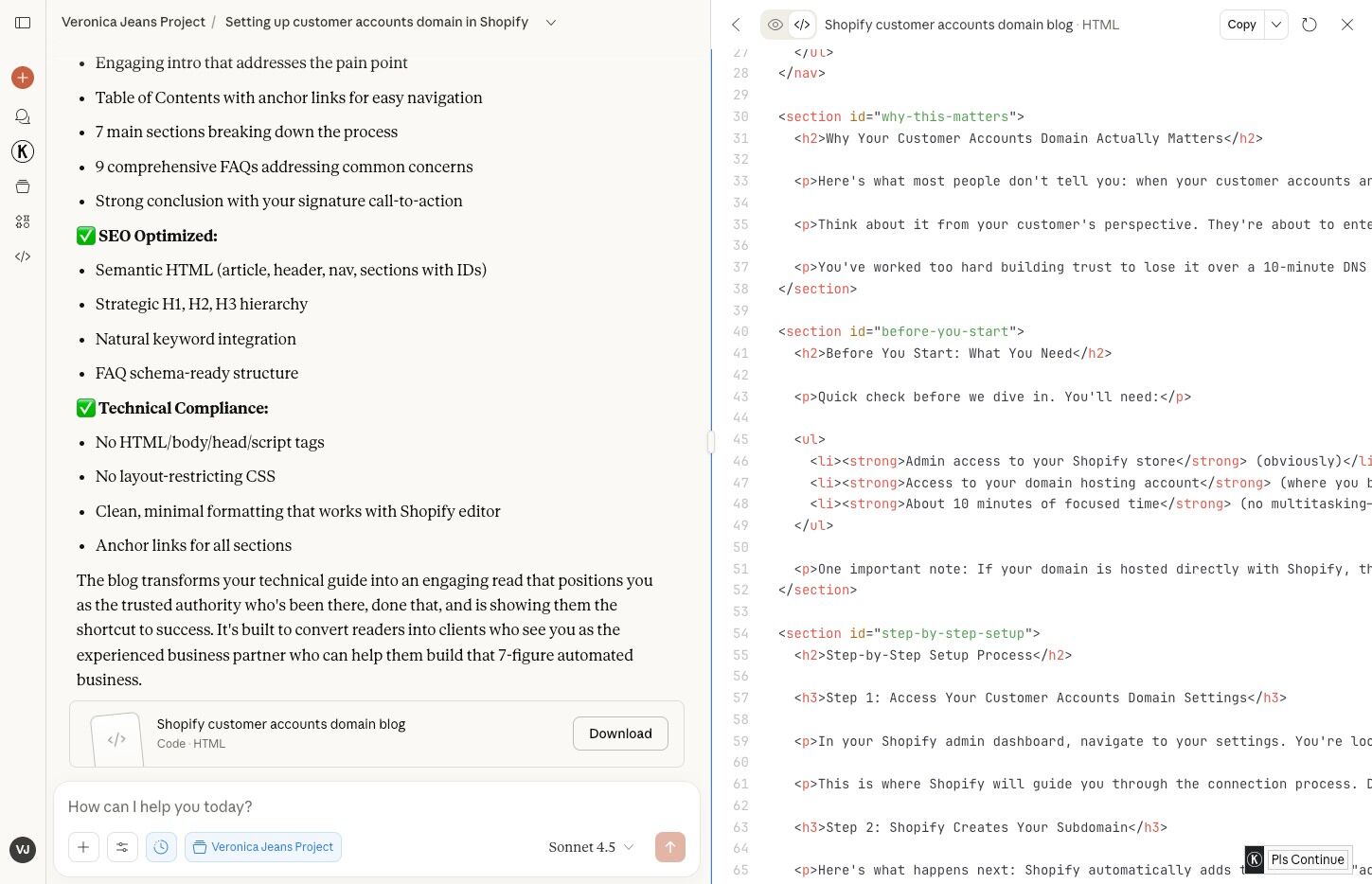This screenshot has width=1372, height=884.
Task: Click the Technical Compliance heading
Action: point(184,408)
